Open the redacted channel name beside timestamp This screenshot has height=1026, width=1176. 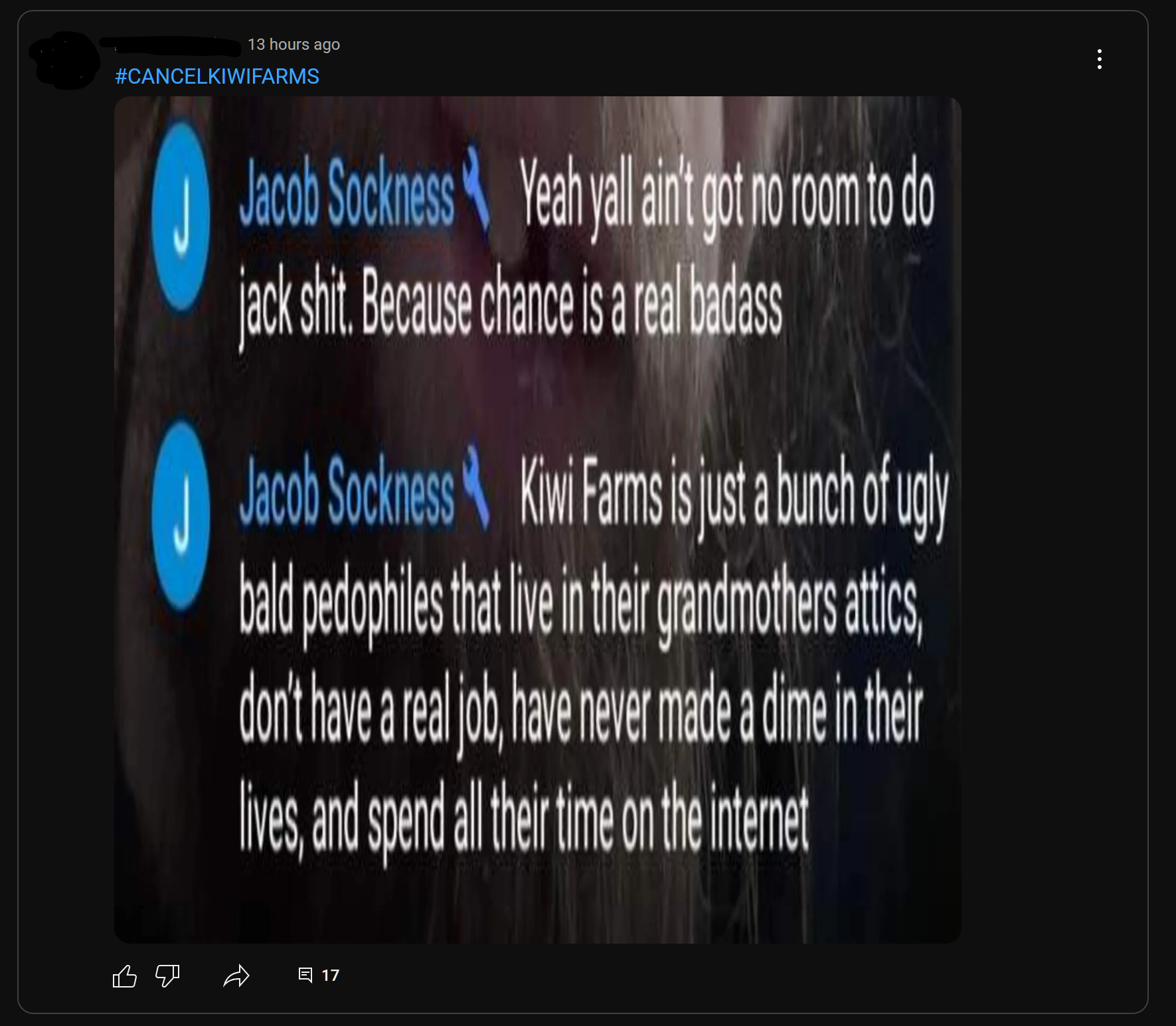coord(170,45)
